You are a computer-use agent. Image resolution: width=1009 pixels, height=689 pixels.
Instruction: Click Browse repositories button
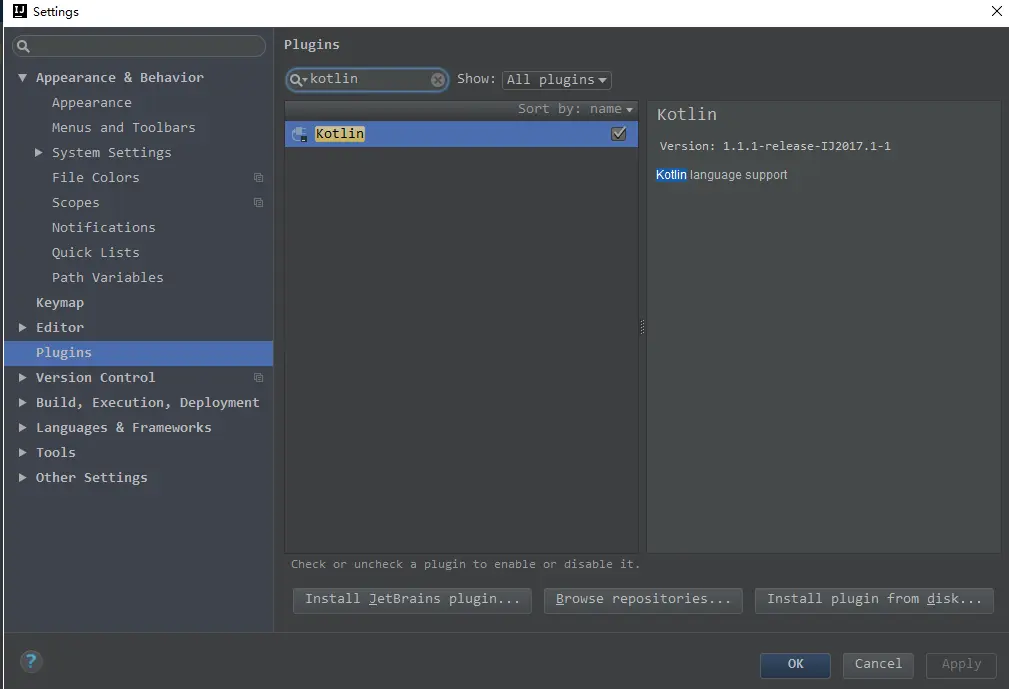(x=643, y=600)
